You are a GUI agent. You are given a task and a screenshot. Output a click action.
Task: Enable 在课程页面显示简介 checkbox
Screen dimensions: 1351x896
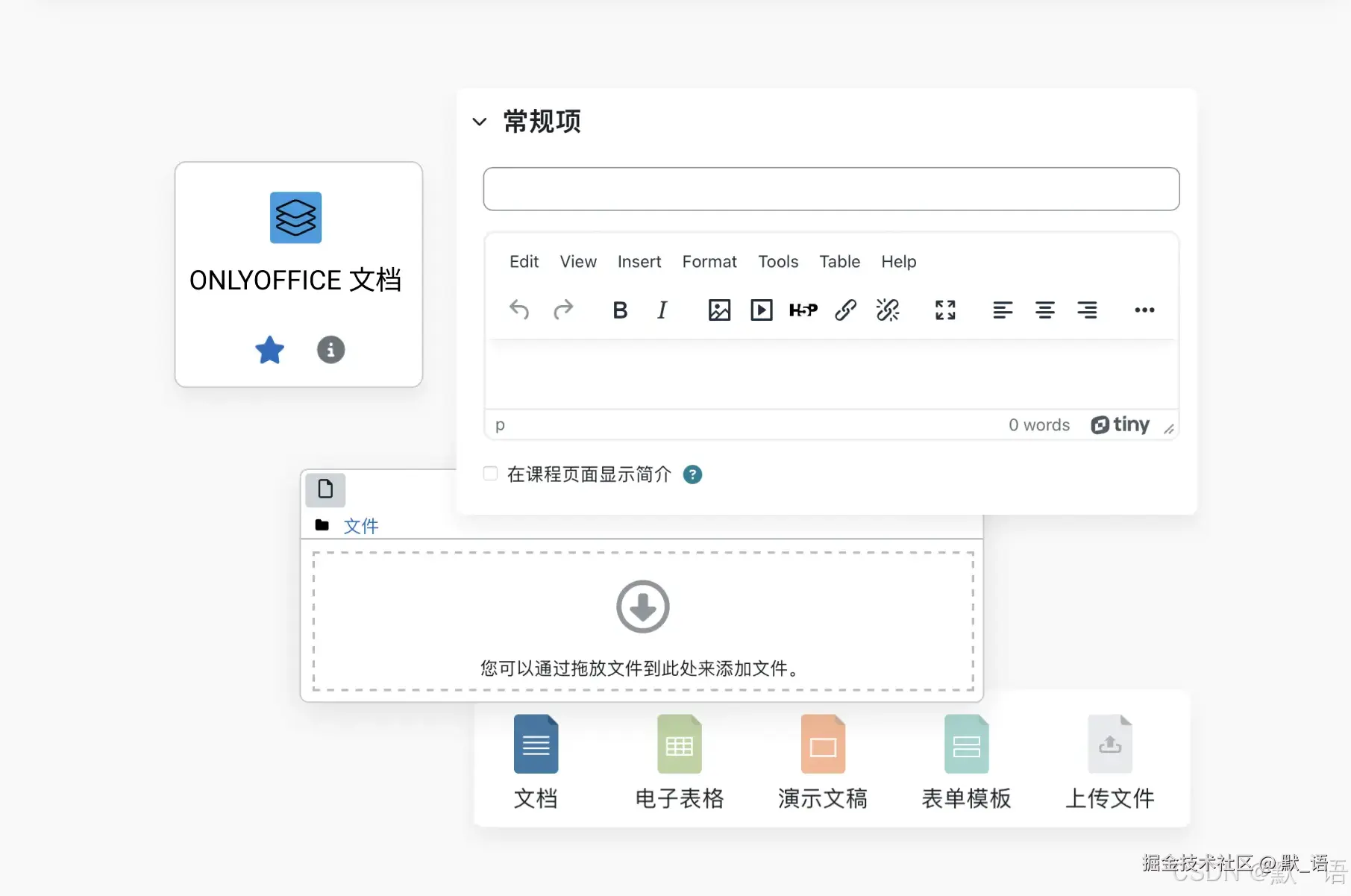[x=489, y=473]
